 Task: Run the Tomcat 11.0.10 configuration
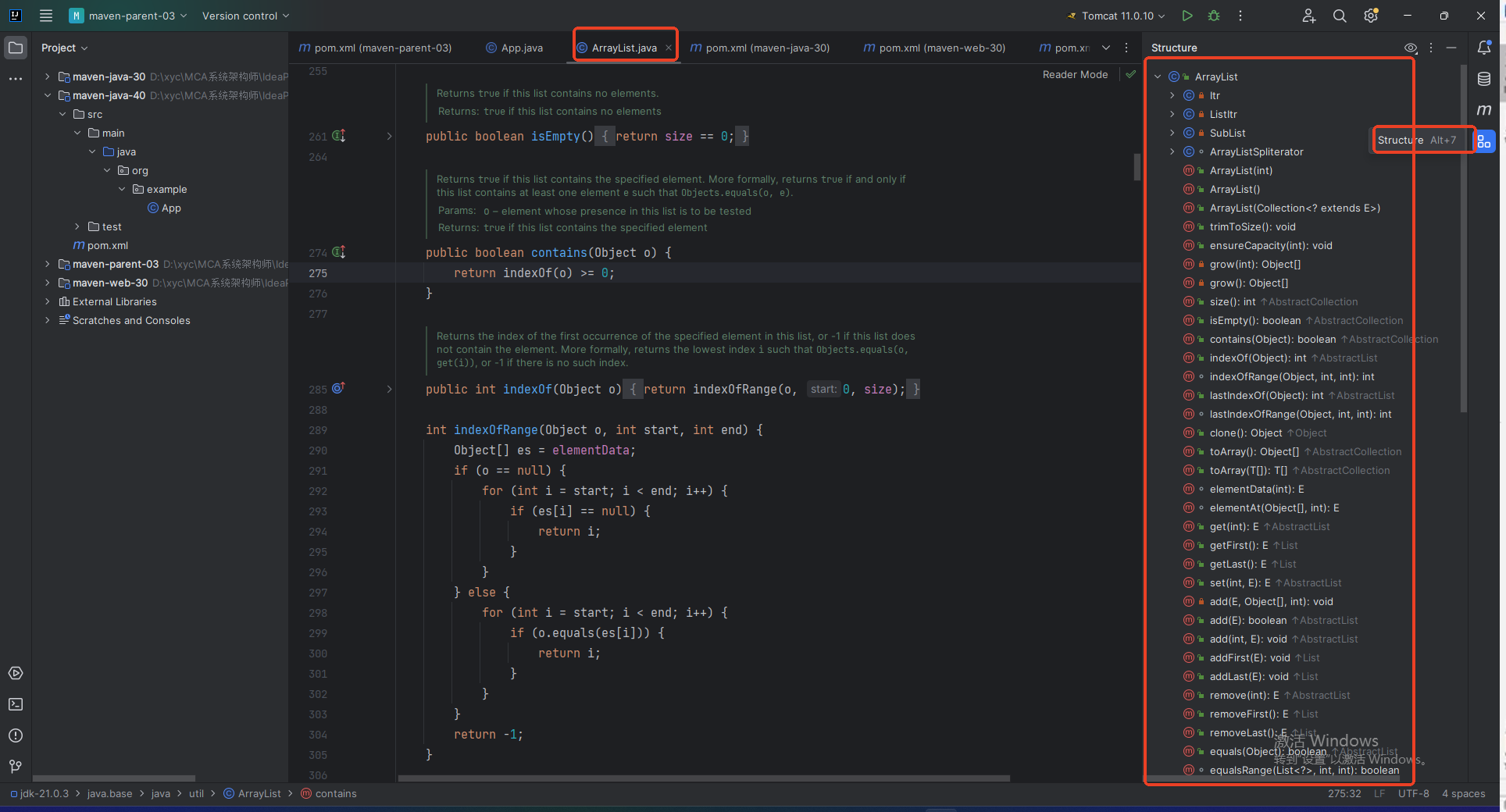(1187, 16)
